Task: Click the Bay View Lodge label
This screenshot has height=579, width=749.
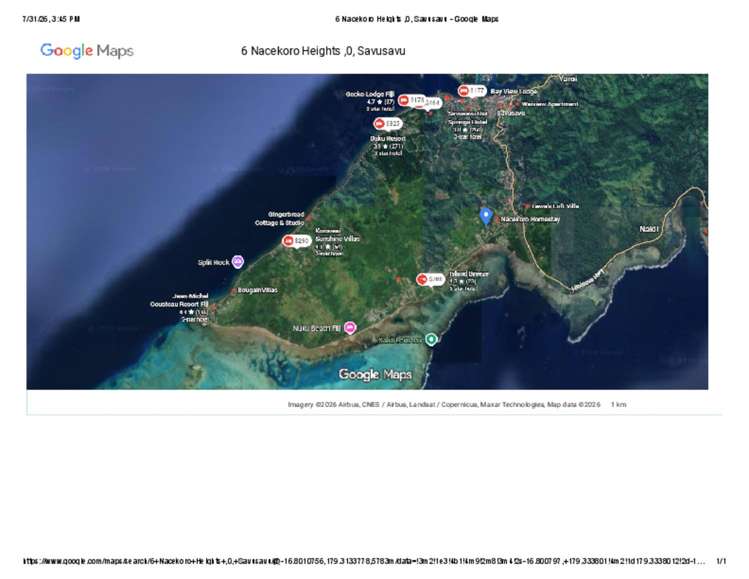Action: [x=514, y=91]
